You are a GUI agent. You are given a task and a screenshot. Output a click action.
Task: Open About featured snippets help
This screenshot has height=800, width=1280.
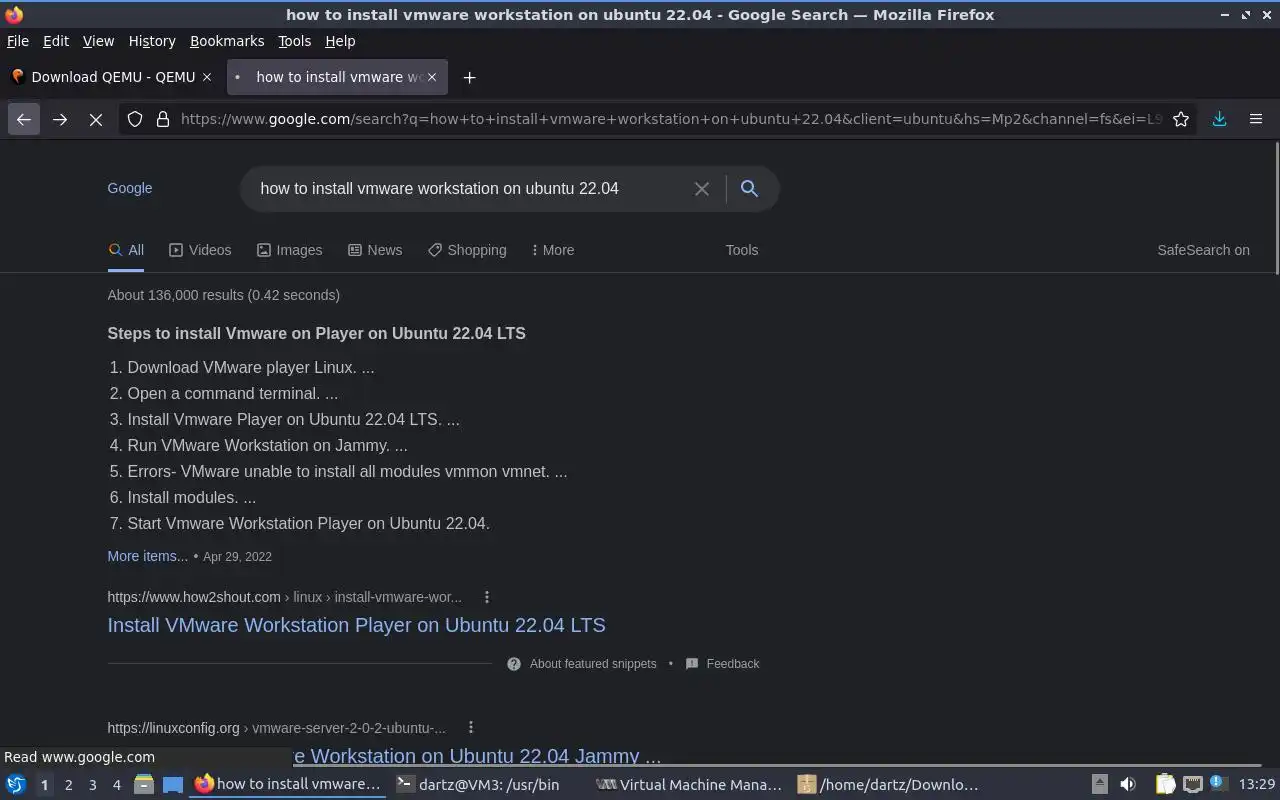click(x=582, y=664)
